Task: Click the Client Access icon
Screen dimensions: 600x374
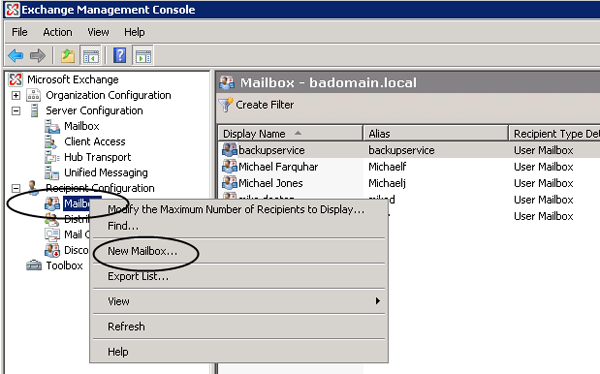Action: pyautogui.click(x=51, y=142)
